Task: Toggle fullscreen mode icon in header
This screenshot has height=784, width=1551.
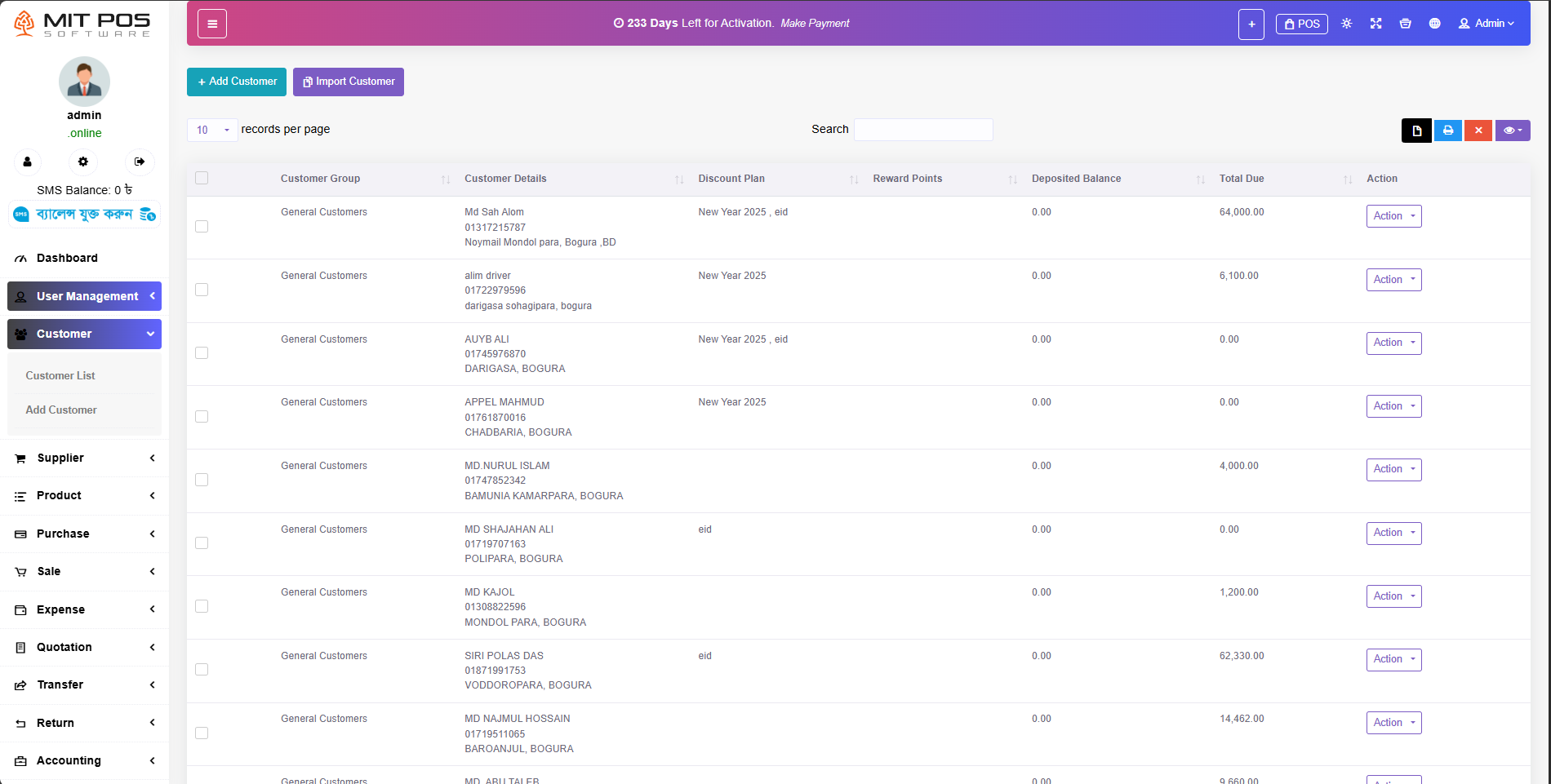Action: point(1375,24)
